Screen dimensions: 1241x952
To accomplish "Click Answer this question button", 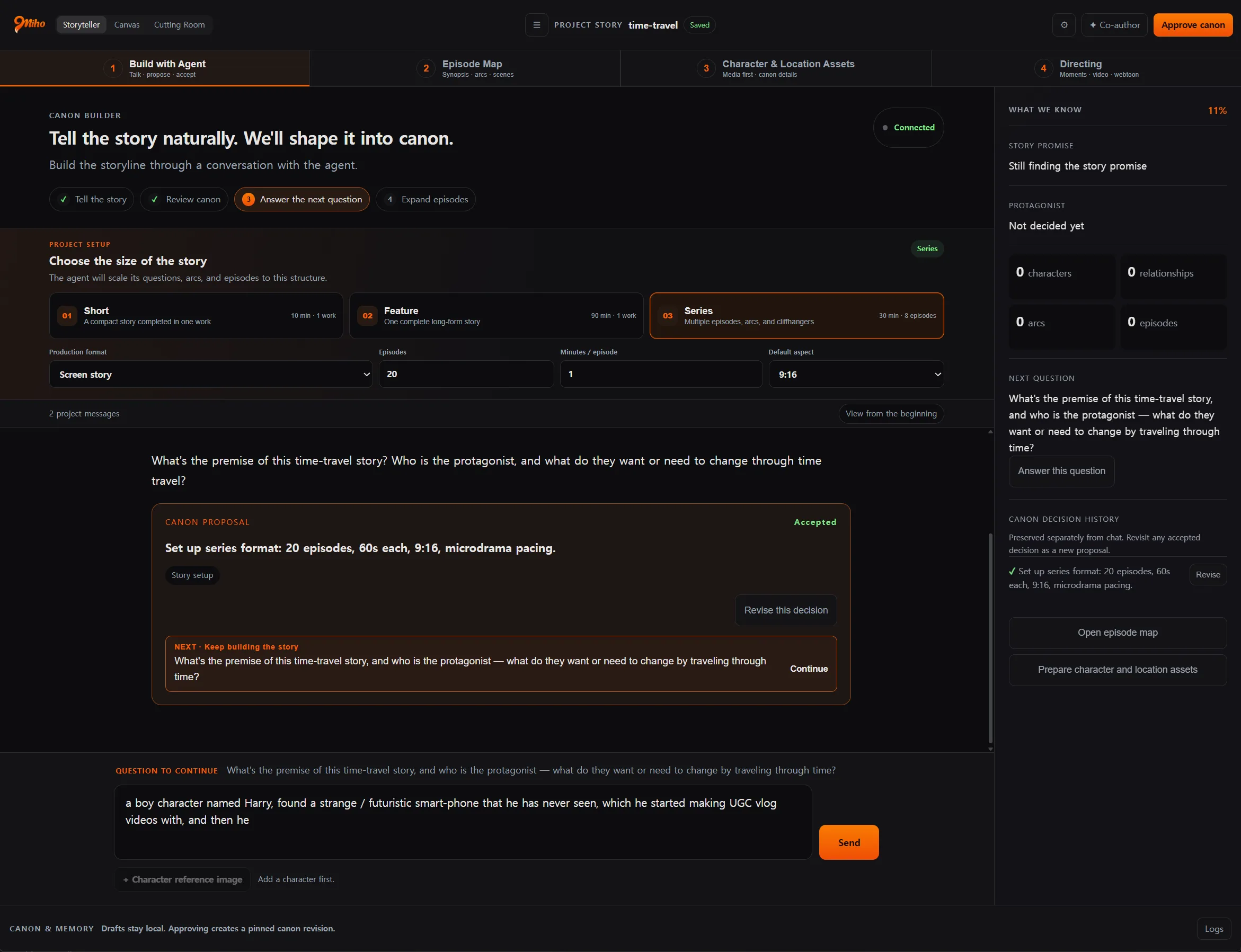I will point(1061,471).
